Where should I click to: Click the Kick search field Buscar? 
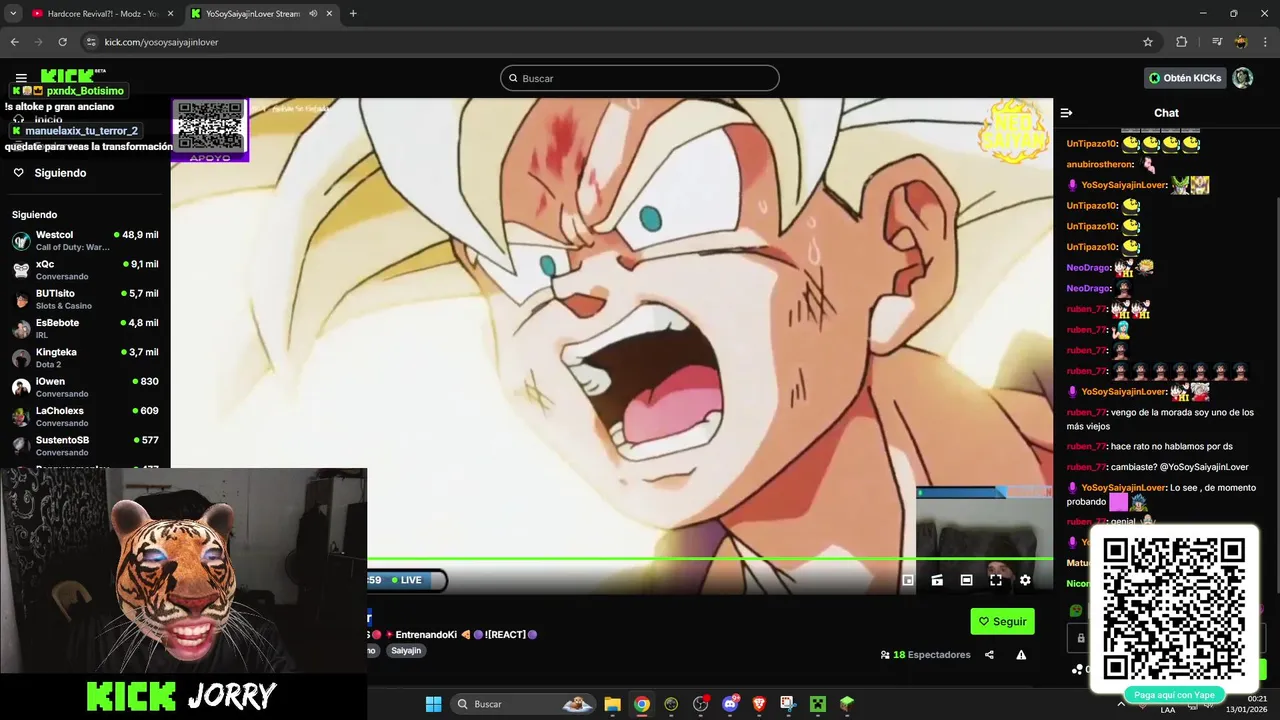click(x=640, y=78)
